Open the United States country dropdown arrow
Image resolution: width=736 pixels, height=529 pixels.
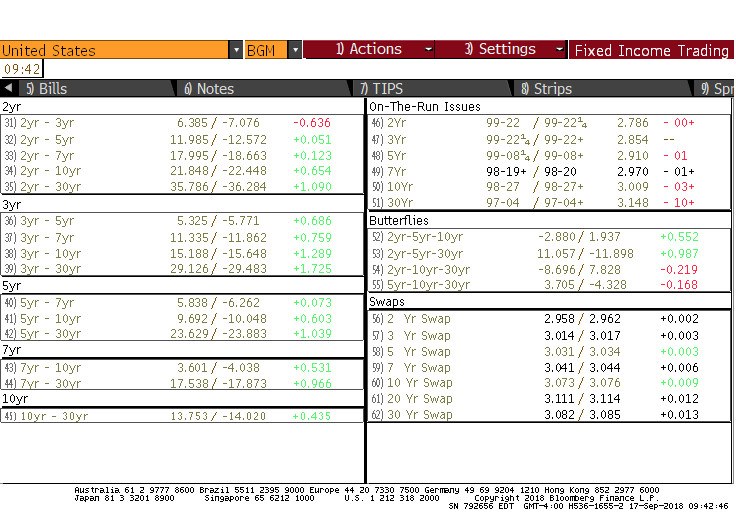click(236, 50)
